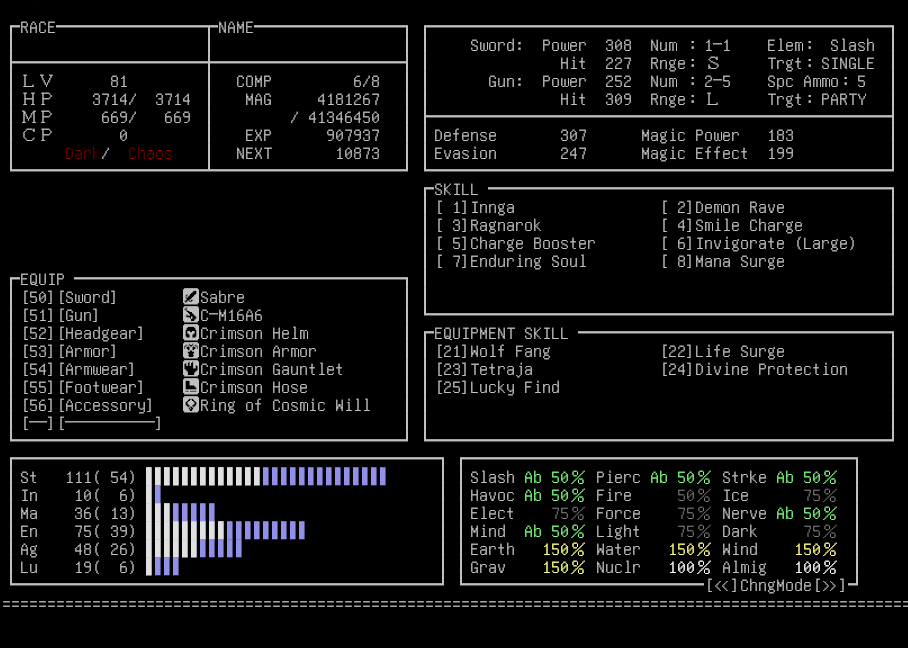
Task: Select equipment skill [22] Life Surge
Action: [723, 352]
